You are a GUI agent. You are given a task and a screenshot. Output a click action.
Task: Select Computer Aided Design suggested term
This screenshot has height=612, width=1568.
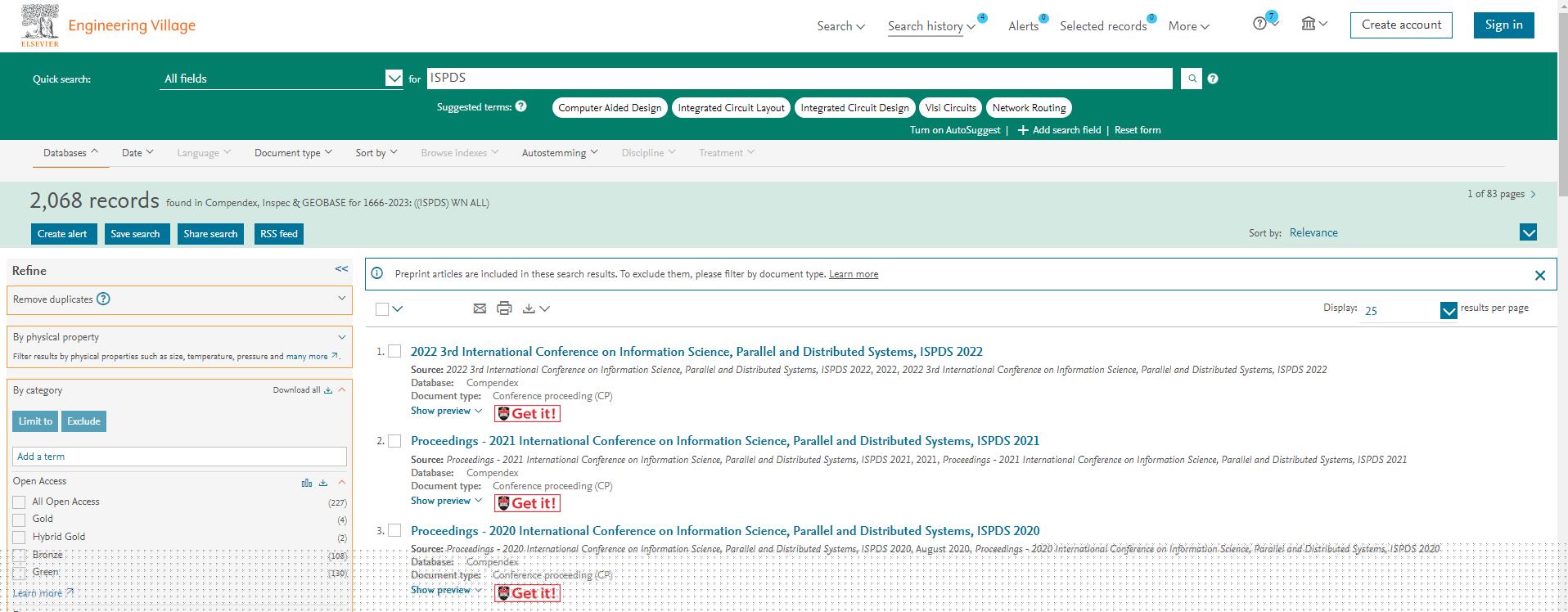(x=610, y=108)
